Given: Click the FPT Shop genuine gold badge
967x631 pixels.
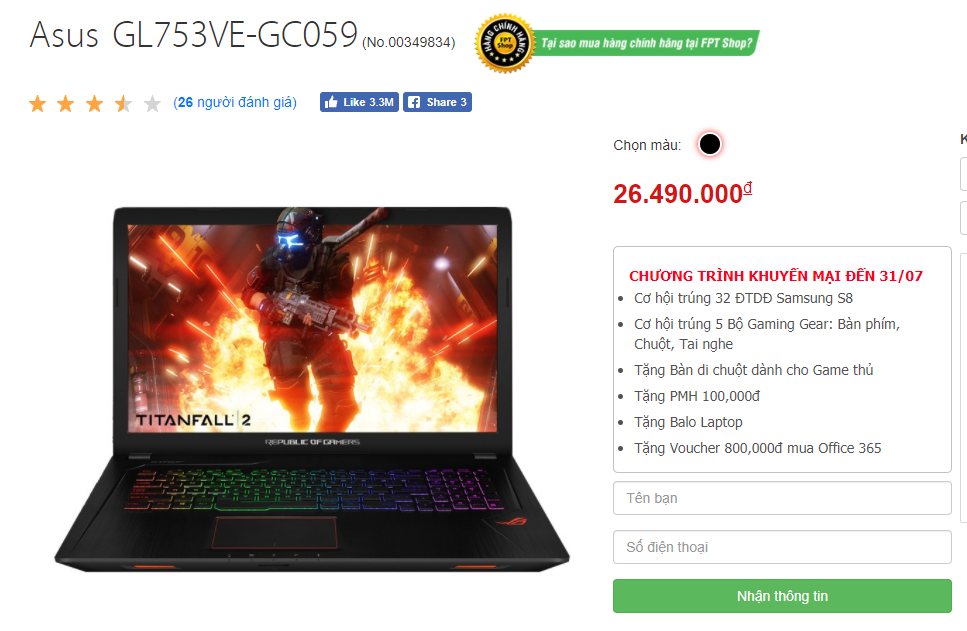Looking at the screenshot, I should tap(504, 43).
